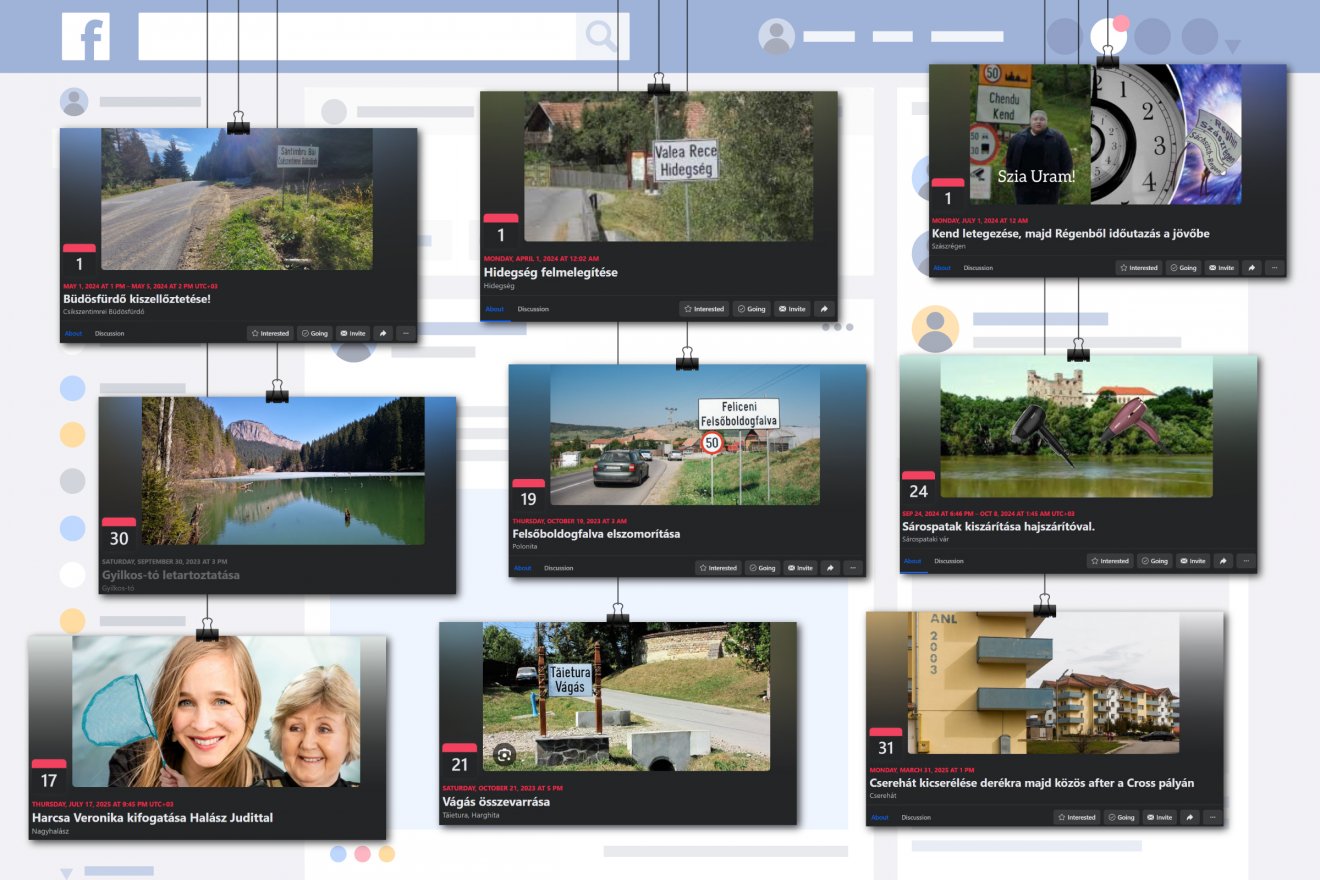Share the Sárospatak kiszárítása event
Screen dimensions: 1320x880
coord(1223,561)
